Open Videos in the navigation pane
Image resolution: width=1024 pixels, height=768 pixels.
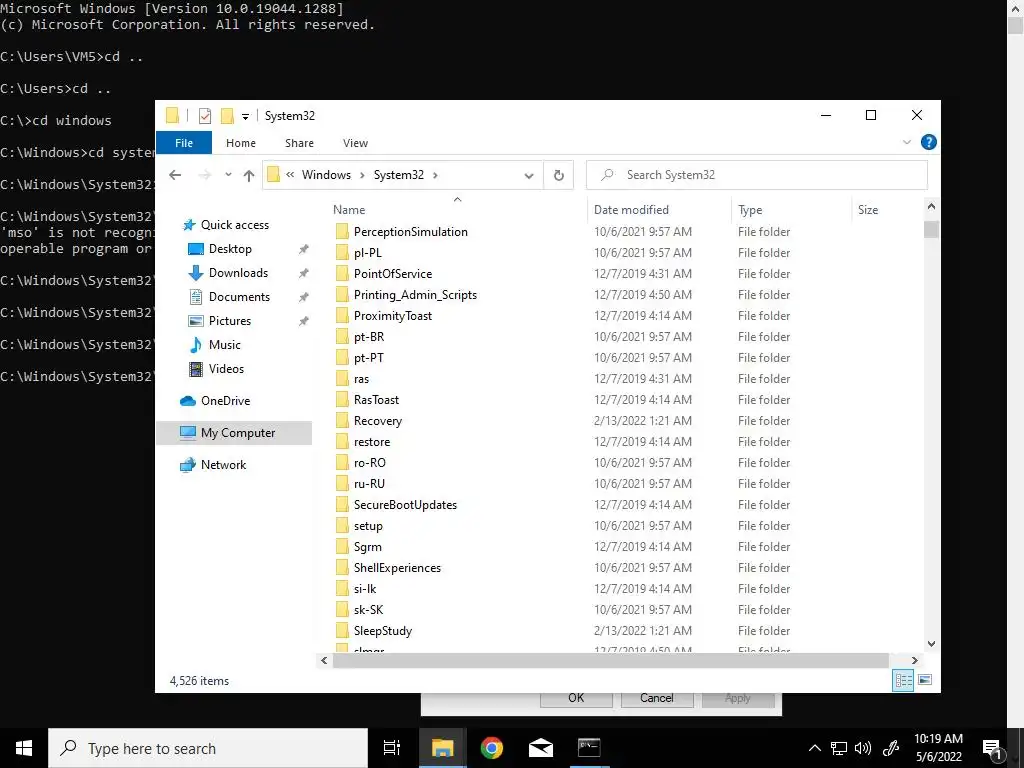[x=226, y=369]
